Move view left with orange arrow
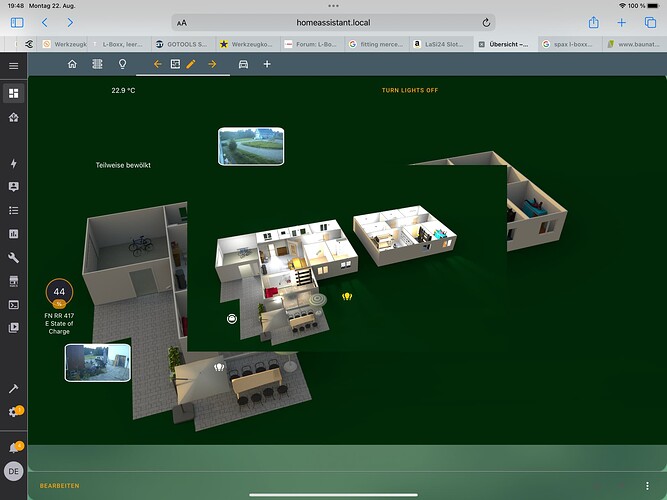The image size is (667, 500). click(x=157, y=64)
